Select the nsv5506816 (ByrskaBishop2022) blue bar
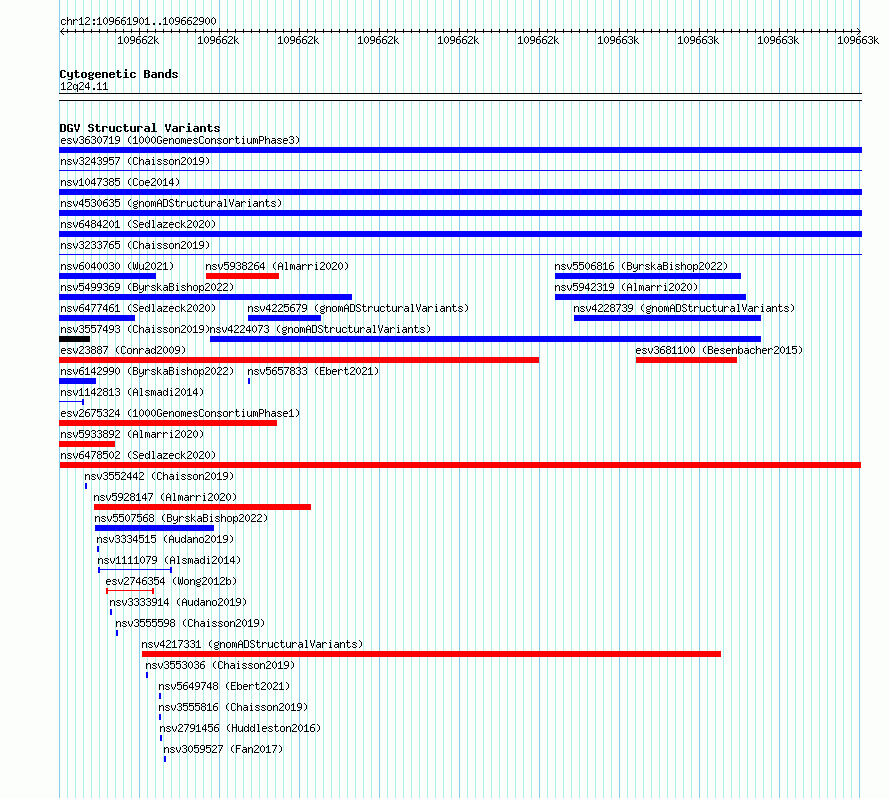Image resolution: width=890 pixels, height=798 pixels. (x=648, y=276)
